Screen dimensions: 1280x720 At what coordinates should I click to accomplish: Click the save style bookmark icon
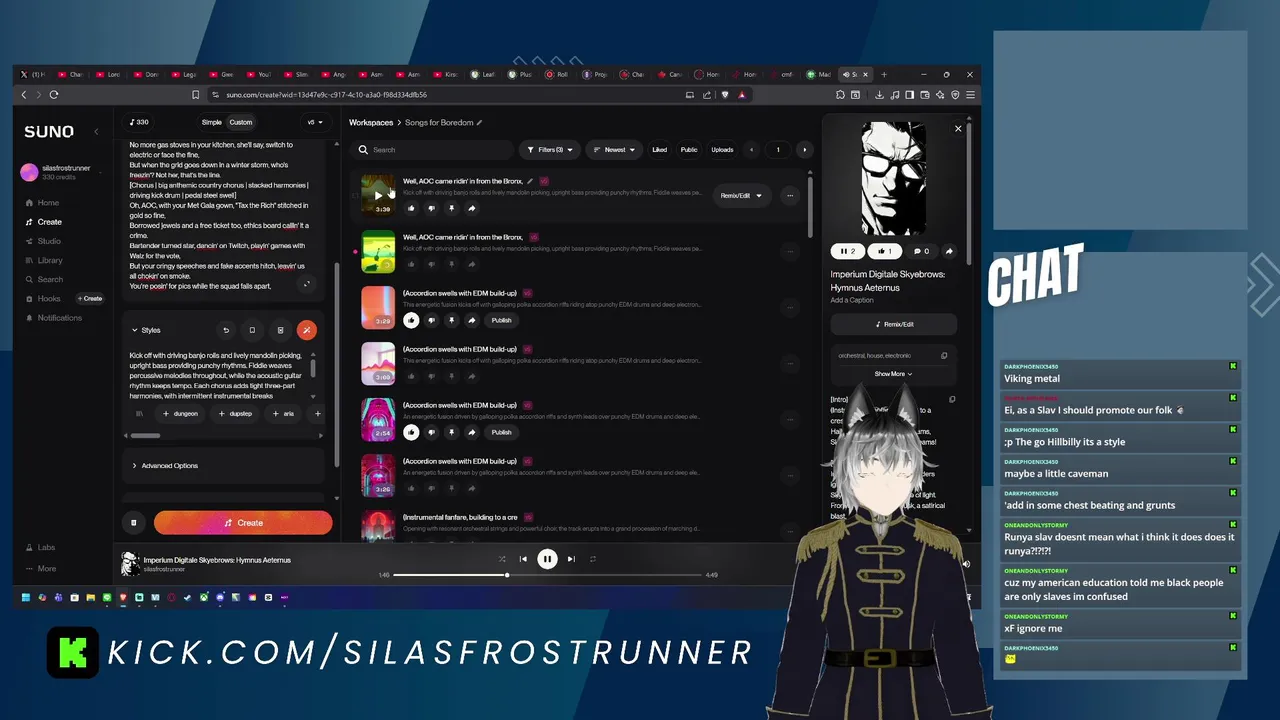point(252,330)
